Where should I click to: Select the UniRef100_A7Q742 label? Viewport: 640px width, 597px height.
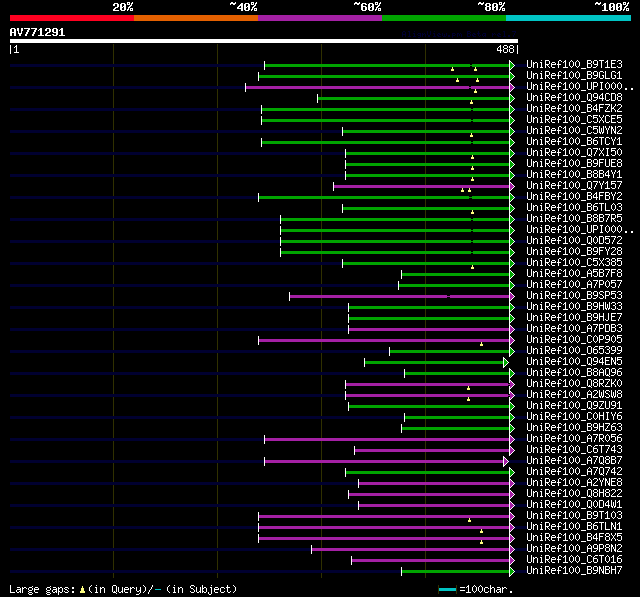coord(574,472)
